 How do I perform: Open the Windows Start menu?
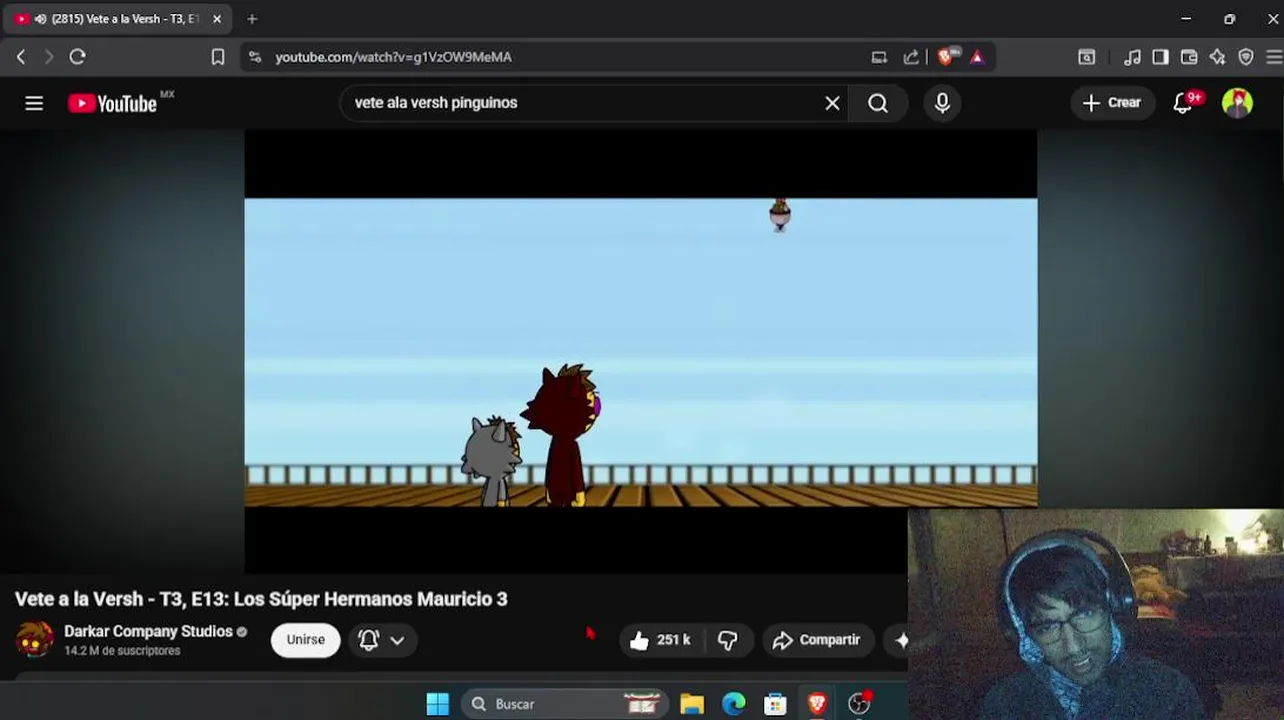coord(438,704)
